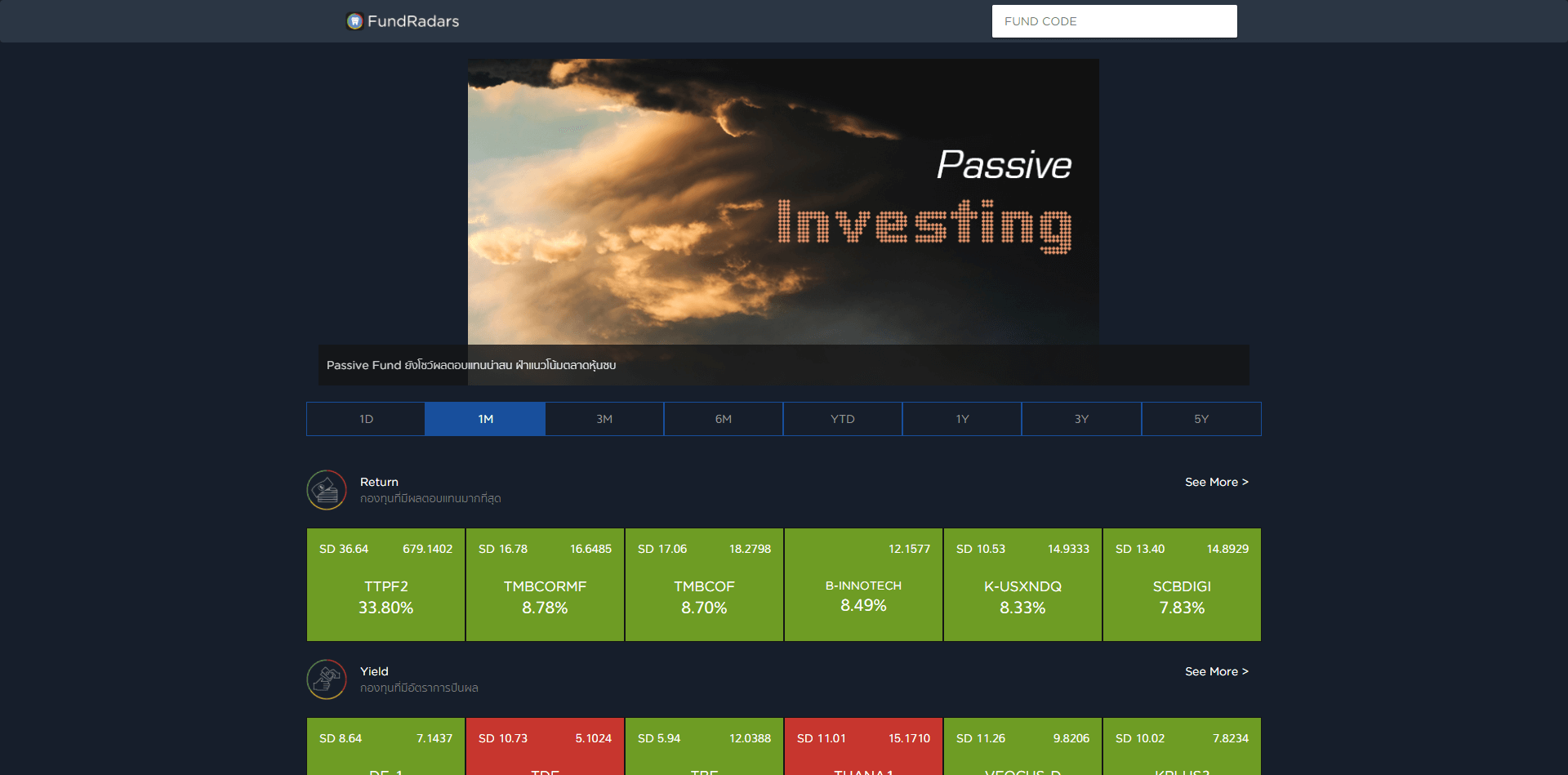The image size is (1568, 775).
Task: Switch to the 3Y period tab
Action: (x=1081, y=419)
